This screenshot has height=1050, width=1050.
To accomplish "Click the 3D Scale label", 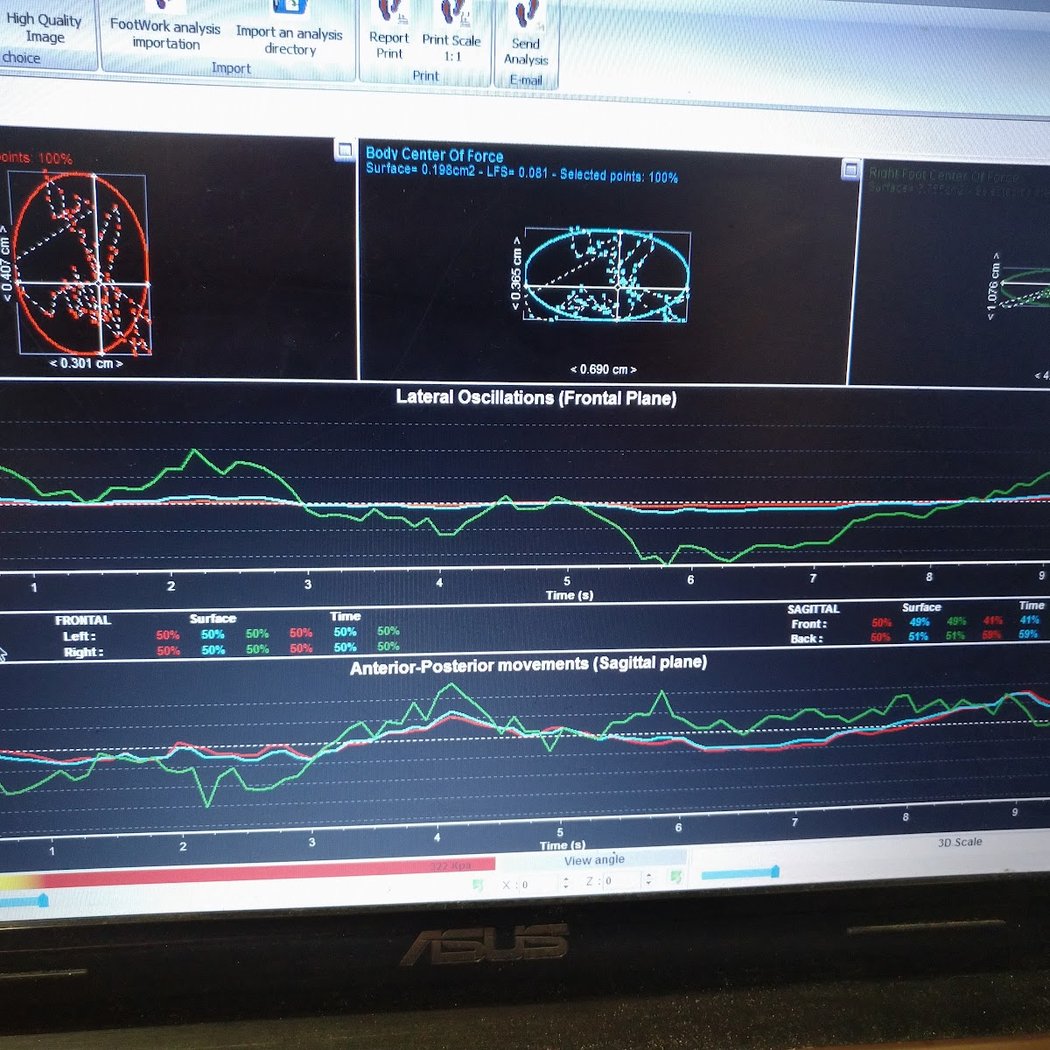I will 960,842.
